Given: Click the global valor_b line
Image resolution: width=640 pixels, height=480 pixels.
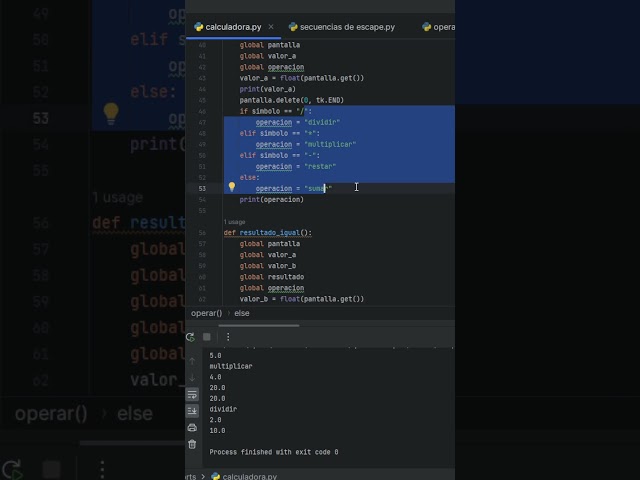Looking at the screenshot, I should [x=268, y=266].
